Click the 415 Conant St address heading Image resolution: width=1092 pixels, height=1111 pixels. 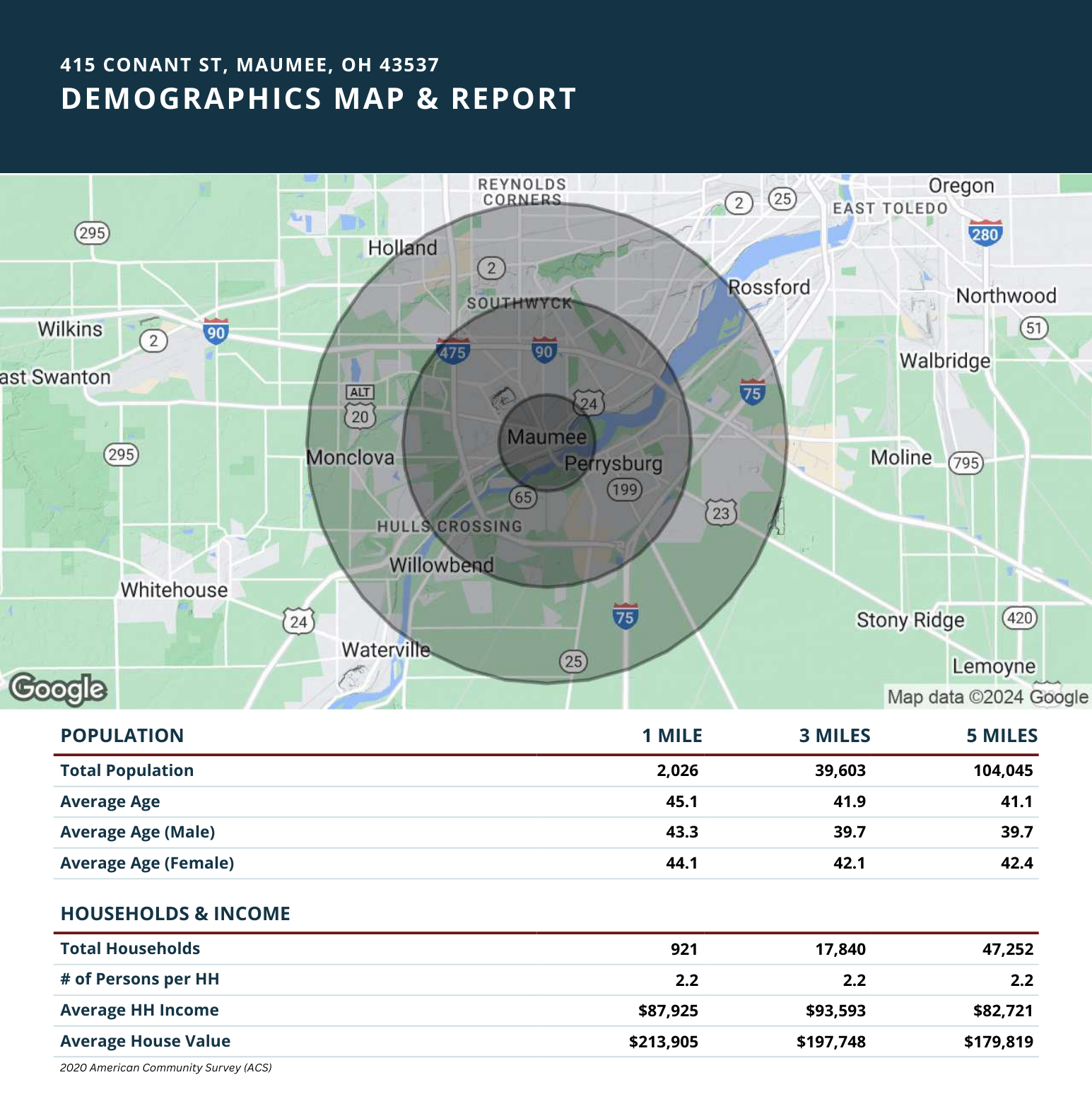point(250,65)
